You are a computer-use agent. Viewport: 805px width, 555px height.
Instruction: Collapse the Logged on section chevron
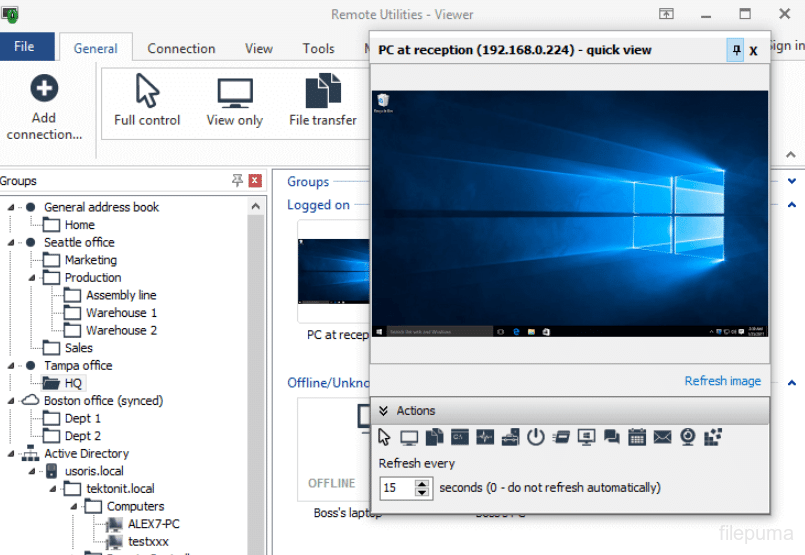click(x=792, y=204)
